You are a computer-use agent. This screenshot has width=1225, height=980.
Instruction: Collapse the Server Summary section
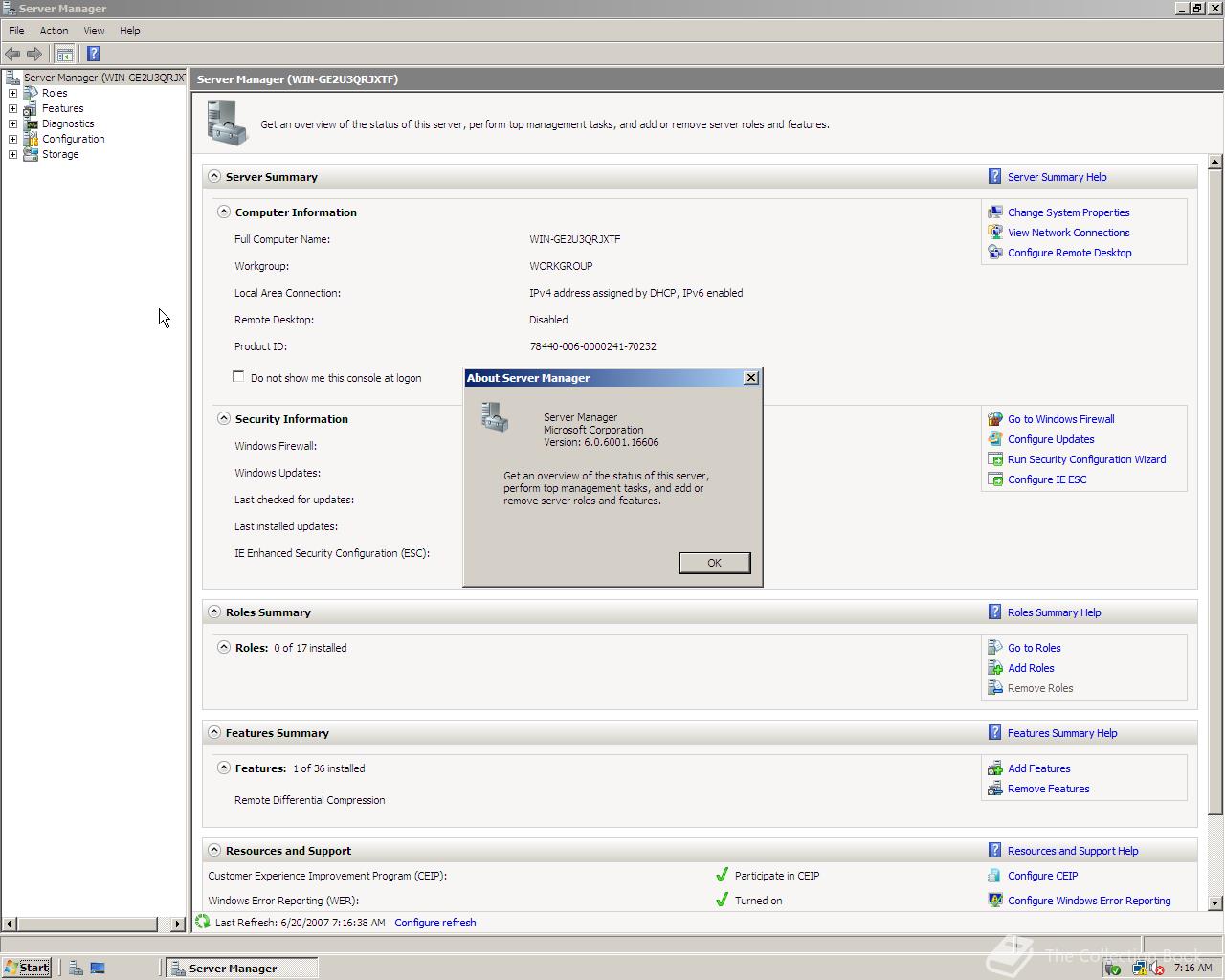pos(214,177)
